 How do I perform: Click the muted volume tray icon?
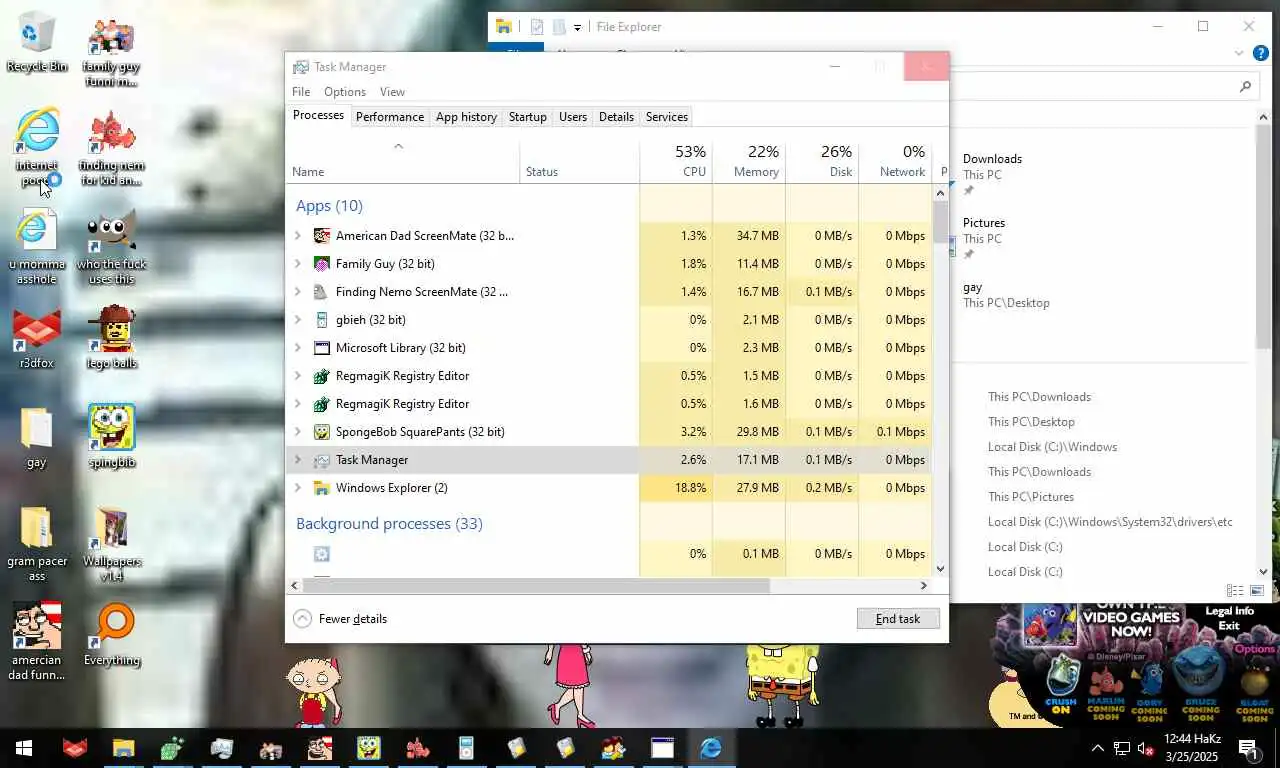(x=1147, y=748)
